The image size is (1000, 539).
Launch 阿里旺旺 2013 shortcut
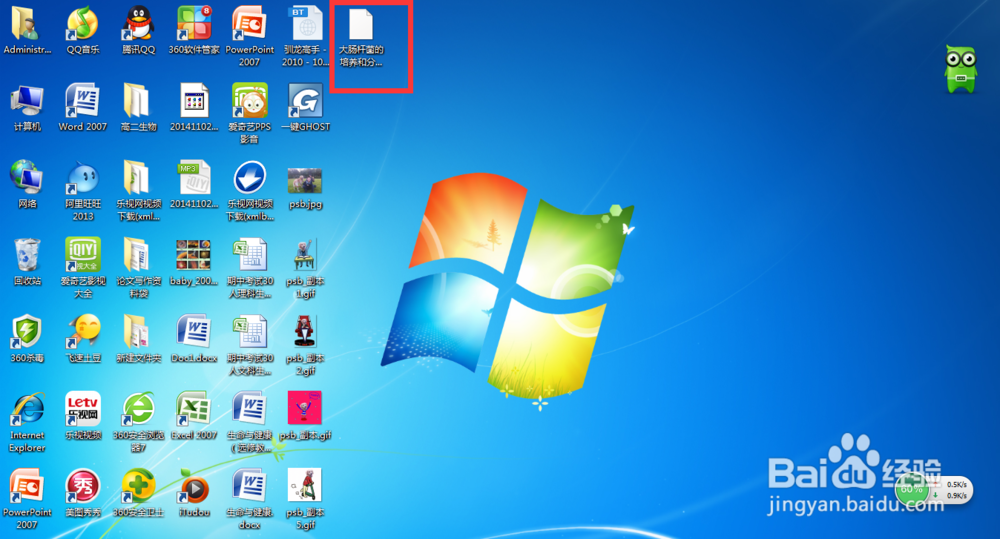tap(82, 177)
